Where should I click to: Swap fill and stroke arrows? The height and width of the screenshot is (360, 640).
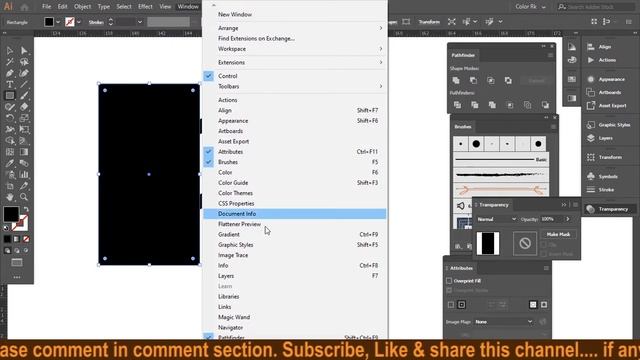[26, 209]
